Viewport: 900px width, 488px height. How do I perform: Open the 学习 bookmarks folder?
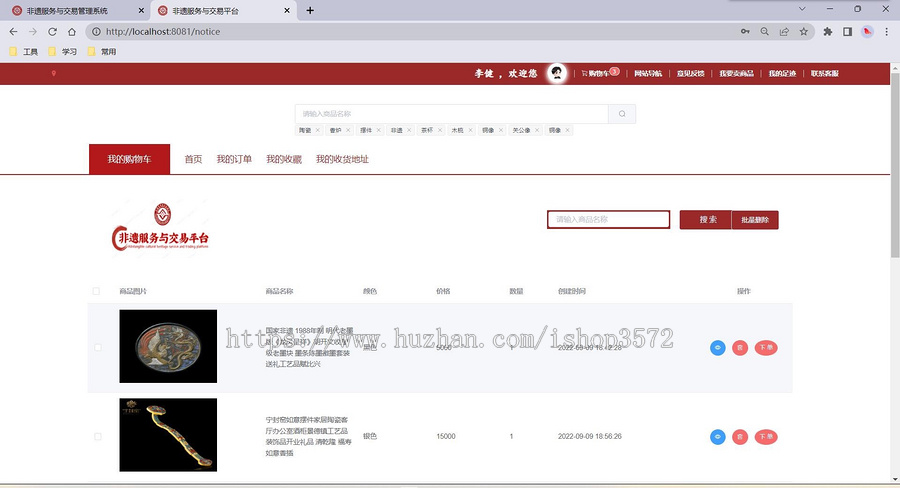pyautogui.click(x=63, y=52)
